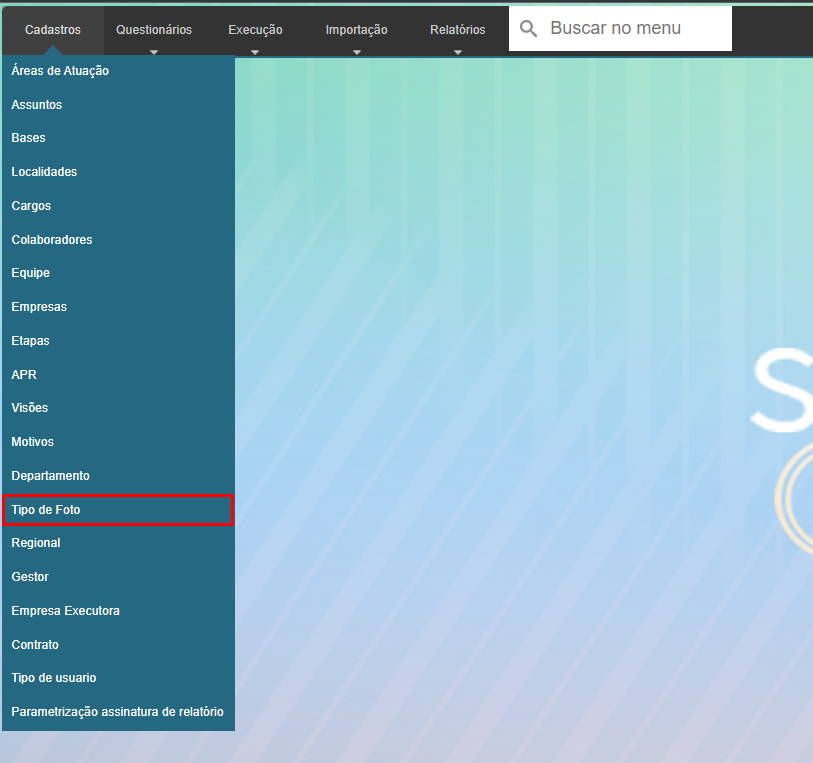The height and width of the screenshot is (763, 813).
Task: Go to Localidades in the menu
Action: pos(44,172)
